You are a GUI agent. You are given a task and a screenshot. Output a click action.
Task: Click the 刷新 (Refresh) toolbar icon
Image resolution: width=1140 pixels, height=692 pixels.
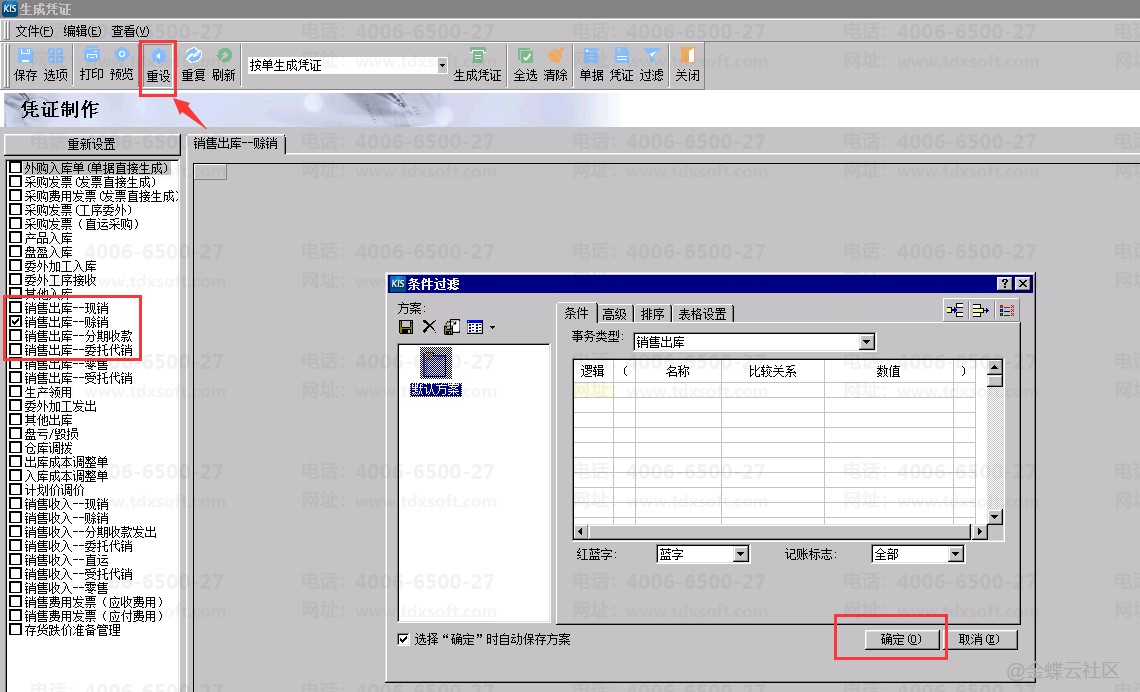(224, 64)
